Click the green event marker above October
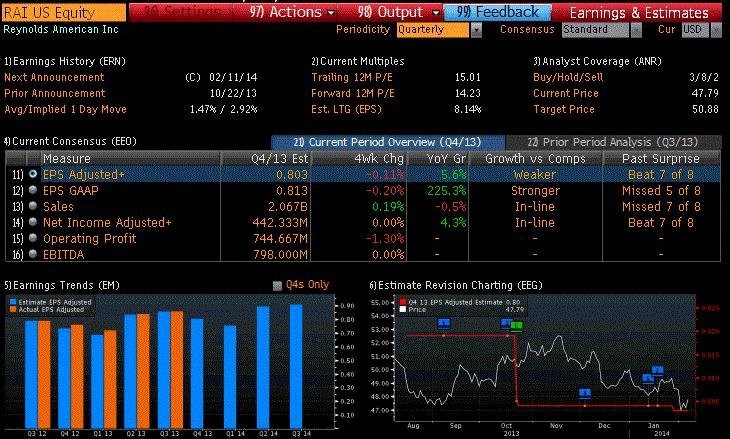Viewport: 730px width, 439px height. click(517, 326)
